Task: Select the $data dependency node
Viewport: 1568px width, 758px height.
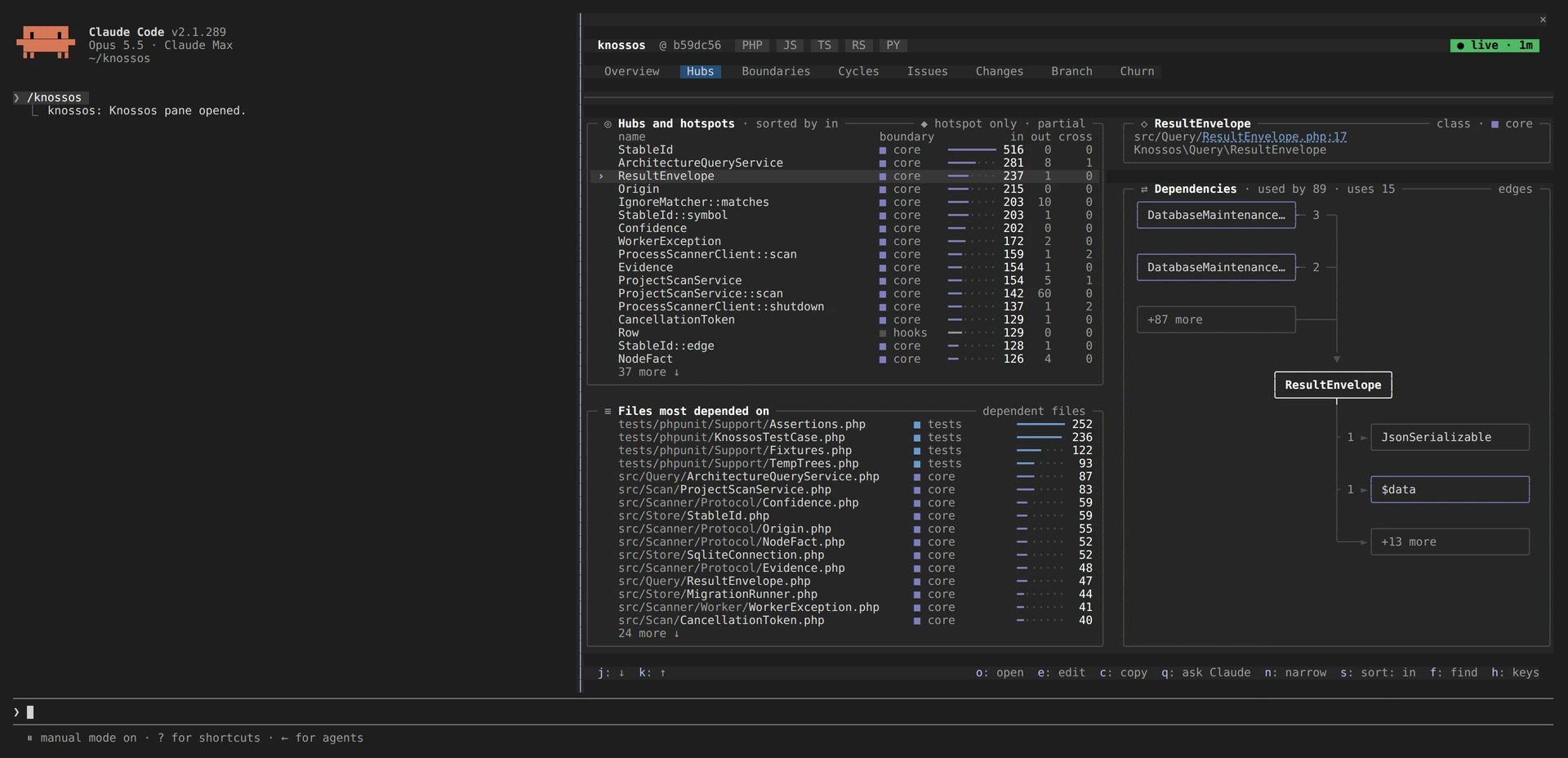Action: (1450, 490)
